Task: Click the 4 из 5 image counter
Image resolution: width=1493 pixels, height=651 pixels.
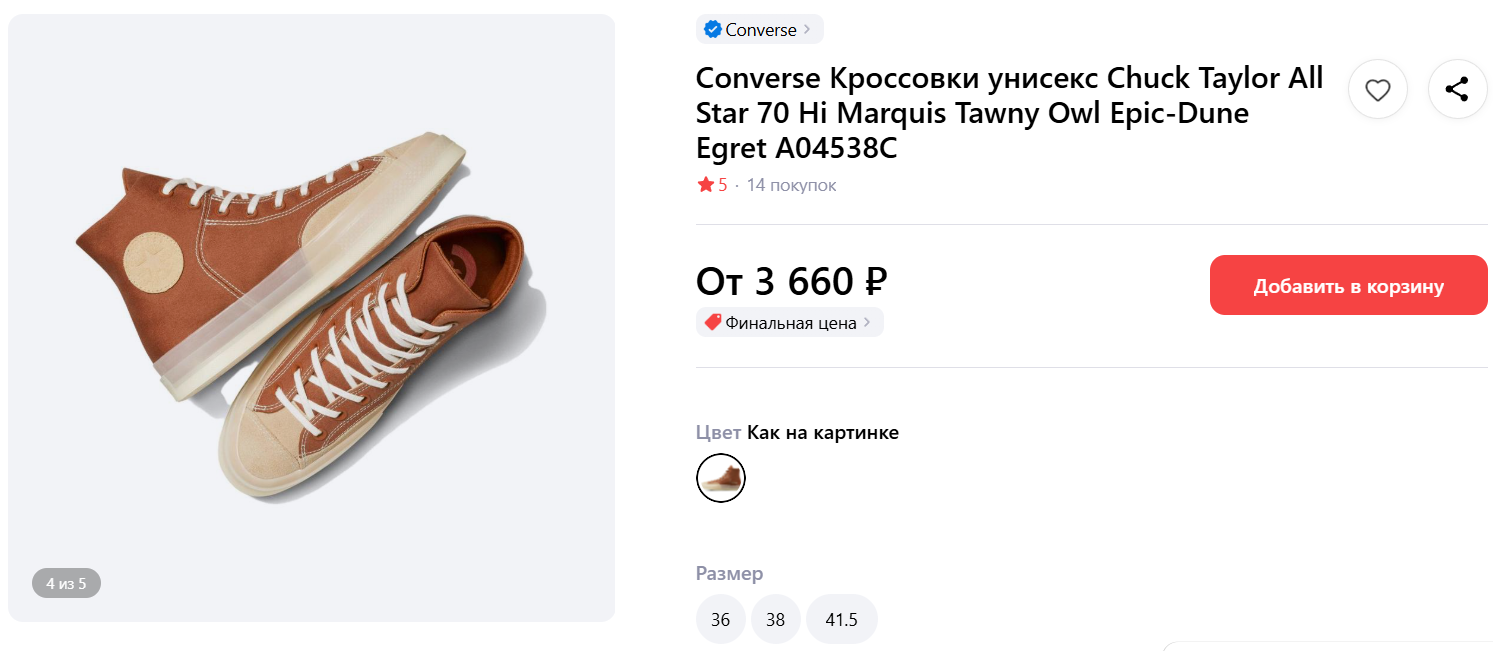Action: coord(66,583)
